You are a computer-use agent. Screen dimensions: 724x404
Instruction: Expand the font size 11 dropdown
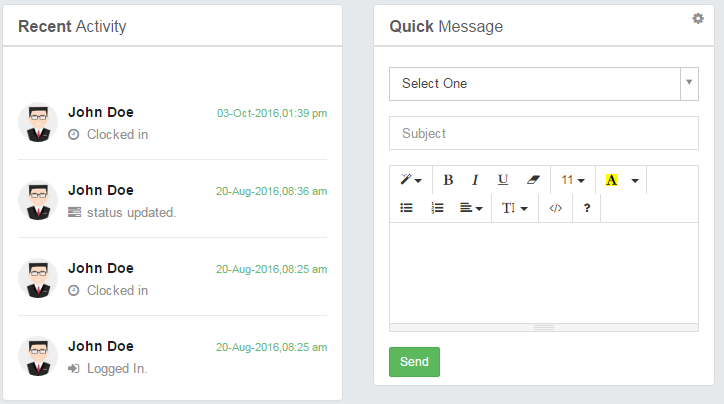pyautogui.click(x=573, y=180)
